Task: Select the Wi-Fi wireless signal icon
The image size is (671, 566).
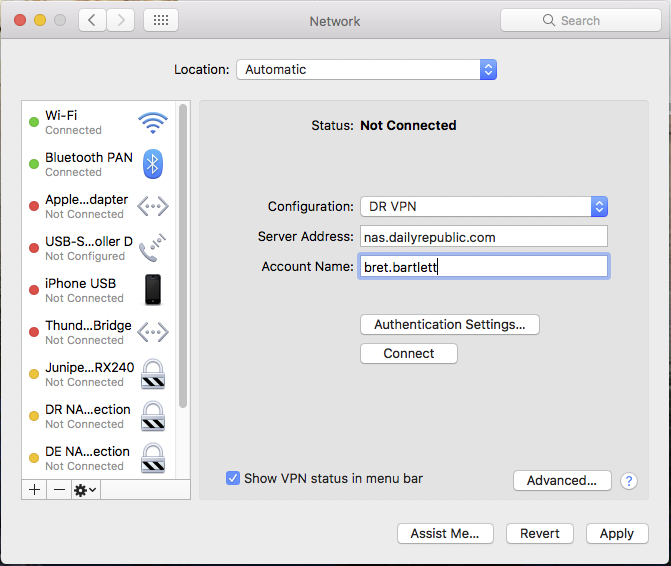Action: point(153,123)
